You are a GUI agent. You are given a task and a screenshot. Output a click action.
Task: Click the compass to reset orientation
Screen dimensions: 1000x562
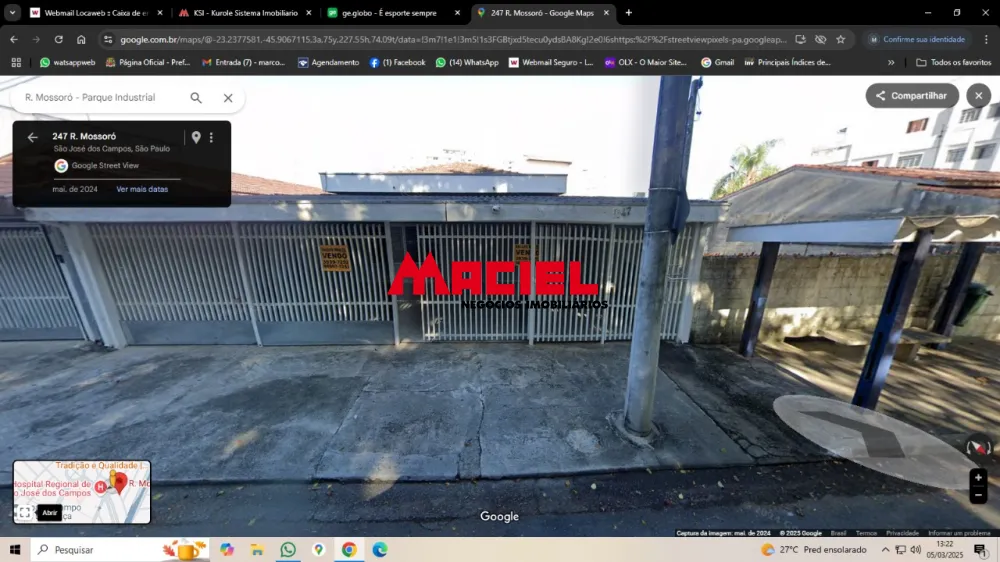977,449
